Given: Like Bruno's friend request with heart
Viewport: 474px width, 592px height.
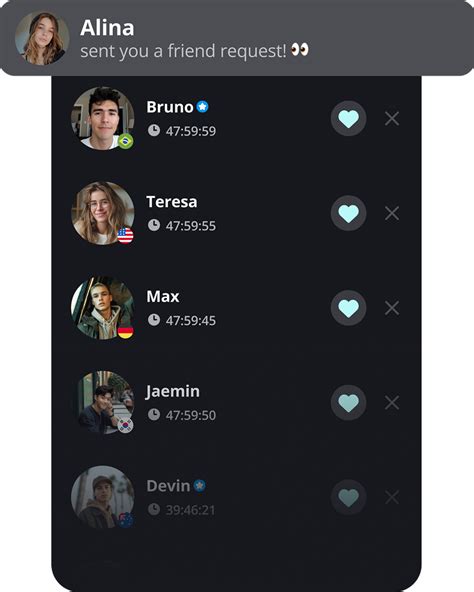Looking at the screenshot, I should pos(348,119).
